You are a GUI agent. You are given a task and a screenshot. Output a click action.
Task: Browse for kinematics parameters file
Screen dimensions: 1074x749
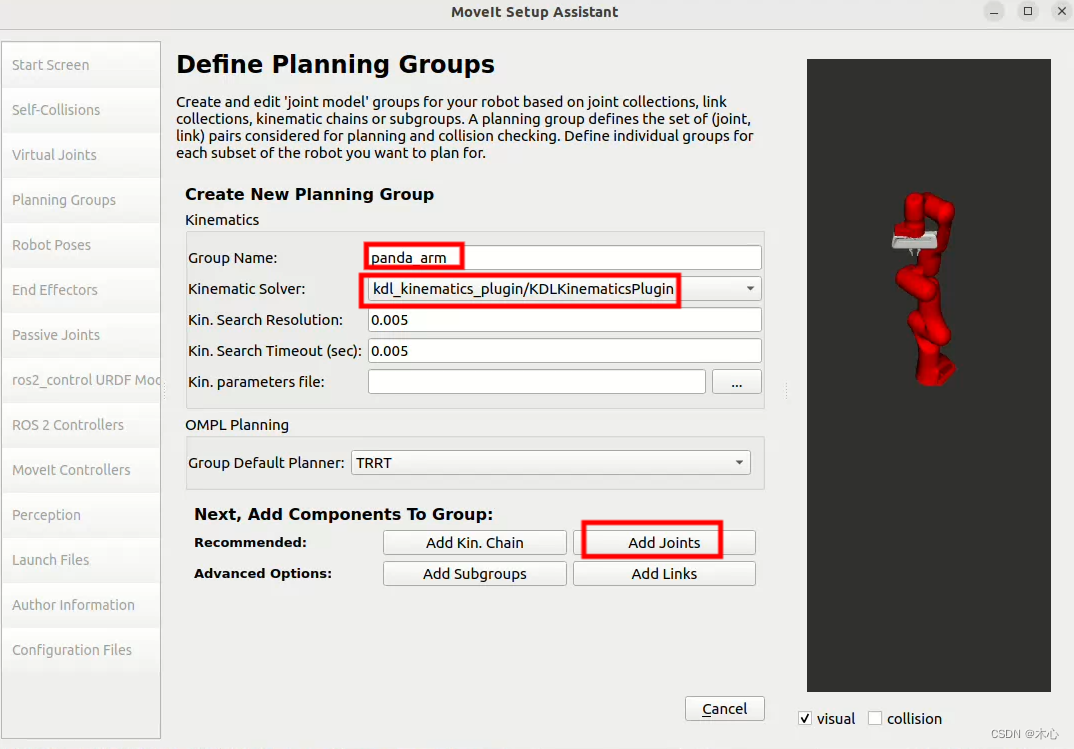[x=736, y=381]
